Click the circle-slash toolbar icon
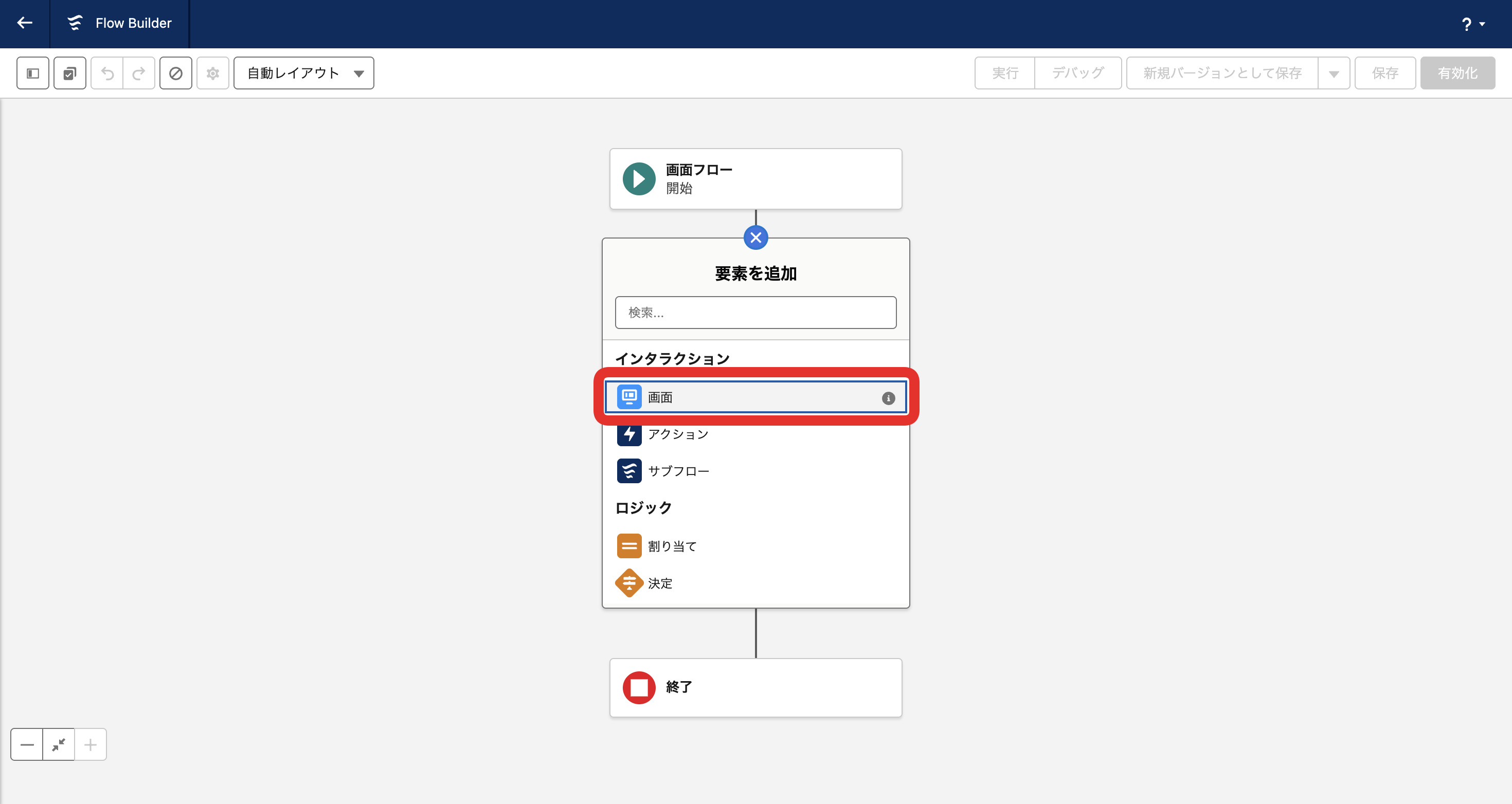Screen dimensions: 1512x804 tap(175, 74)
